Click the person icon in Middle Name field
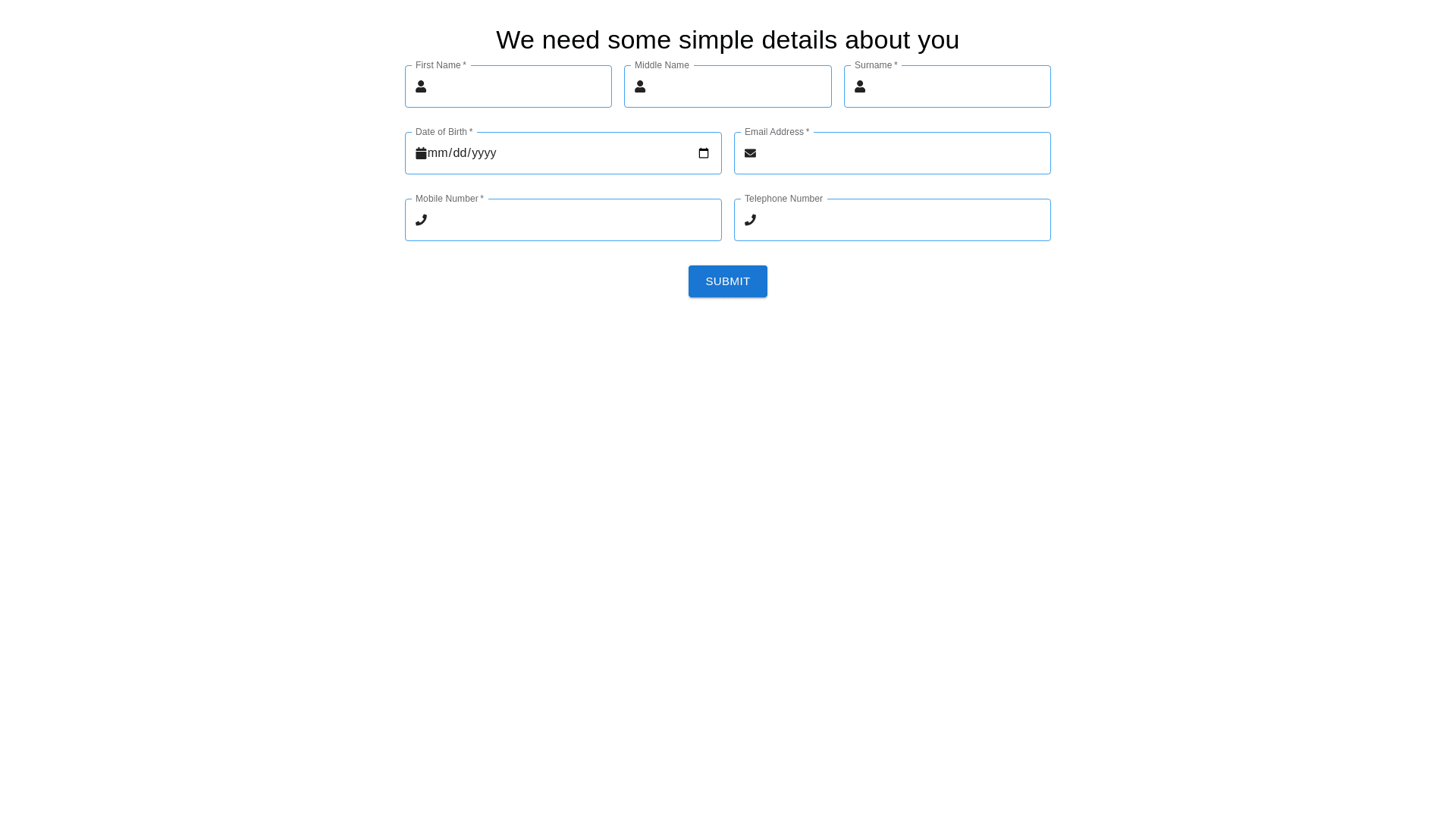Screen dimensions: 1456x819 pos(640,86)
